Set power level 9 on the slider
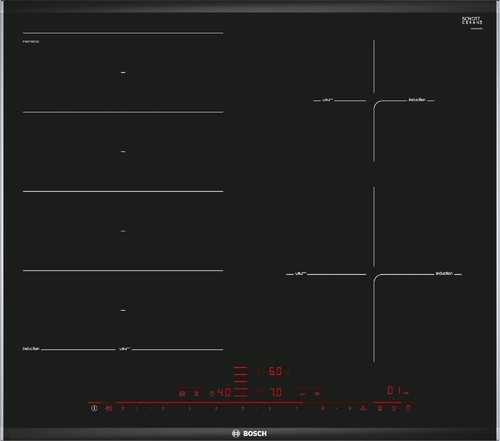 tap(350, 408)
